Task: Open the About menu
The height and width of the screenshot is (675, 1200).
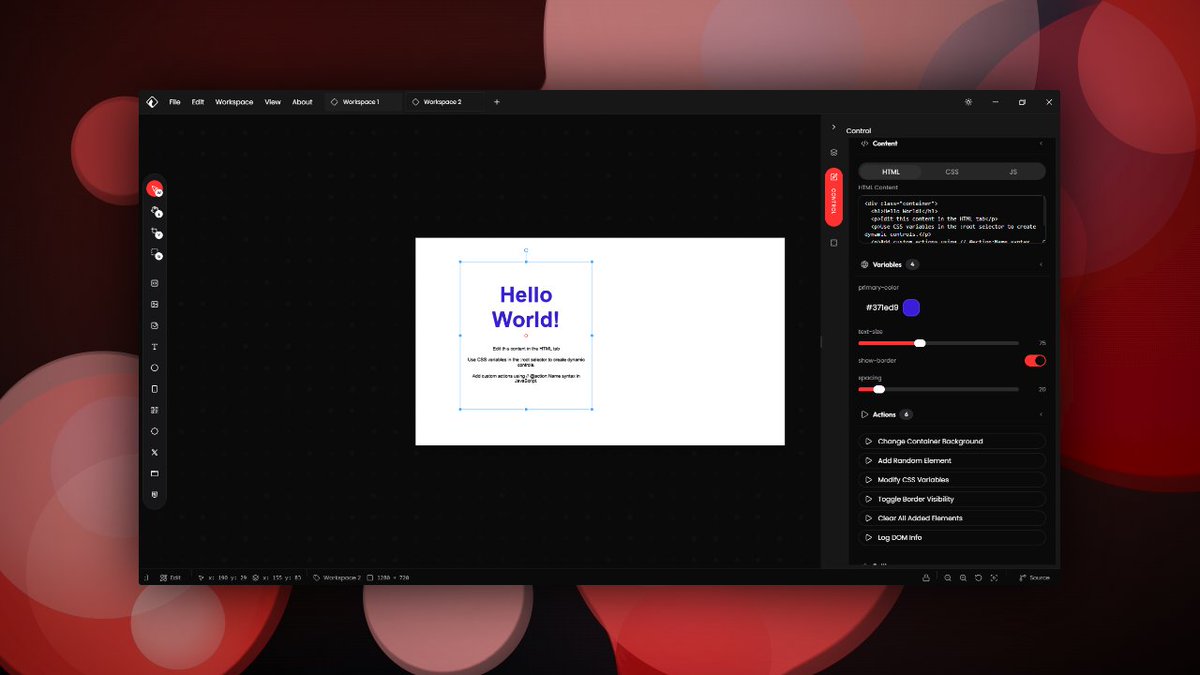Action: 302,102
